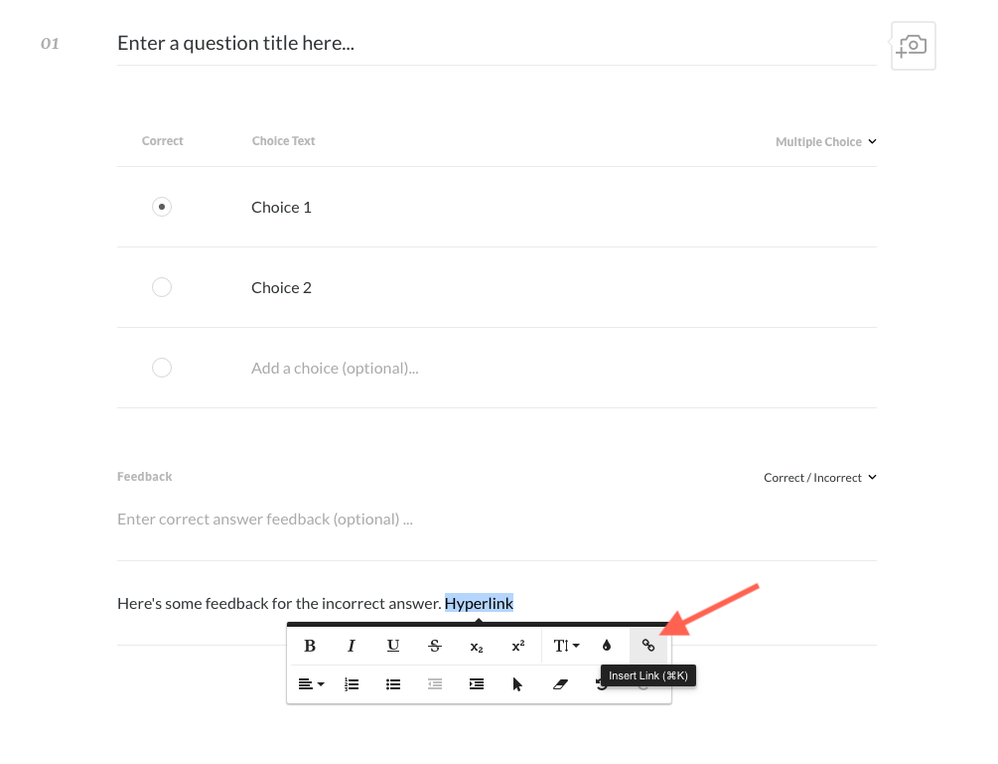The width and height of the screenshot is (998, 764).
Task: Apply strikethrough to the selection
Action: [435, 646]
